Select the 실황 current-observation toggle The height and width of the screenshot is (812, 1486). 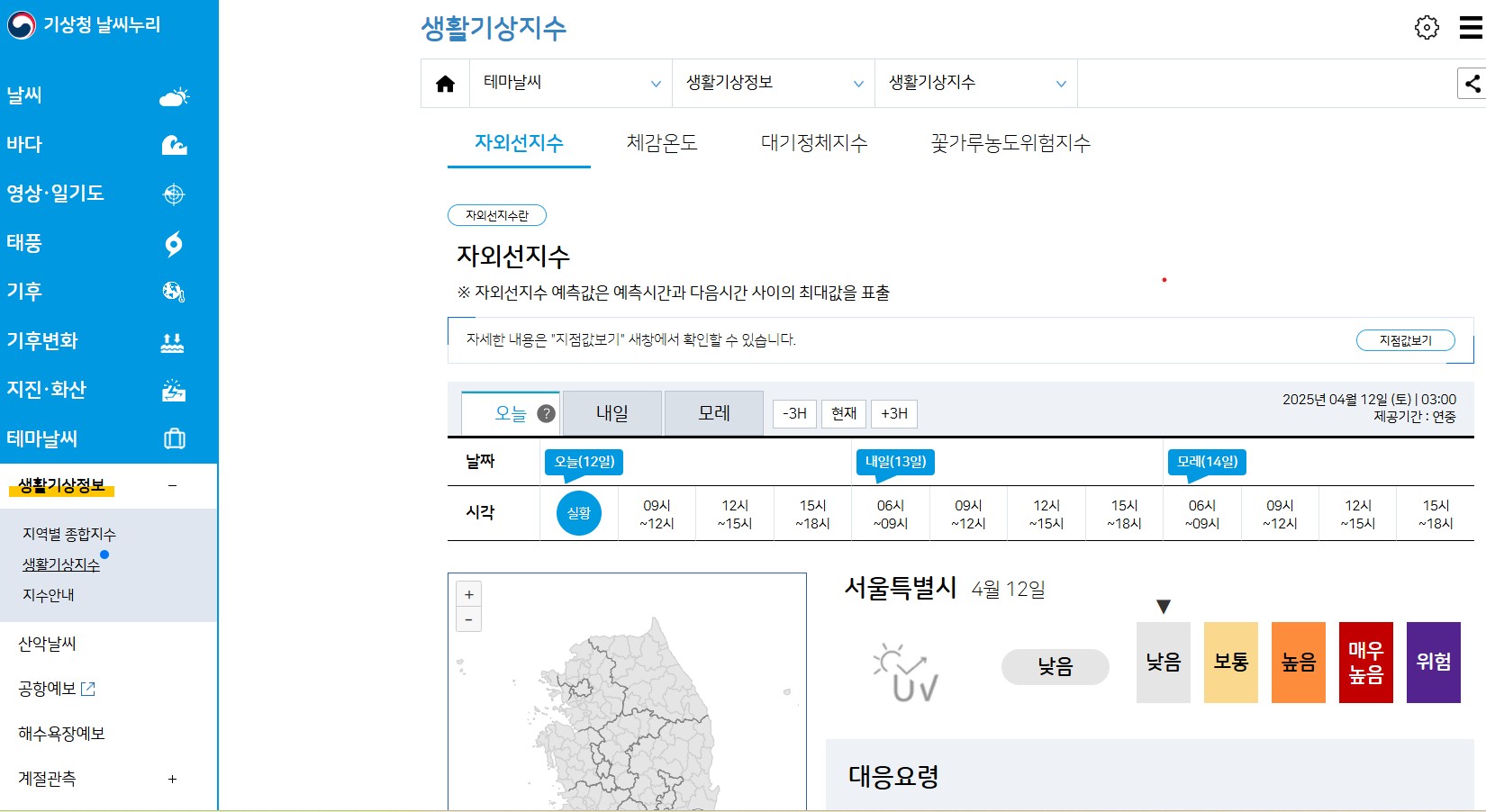(579, 513)
